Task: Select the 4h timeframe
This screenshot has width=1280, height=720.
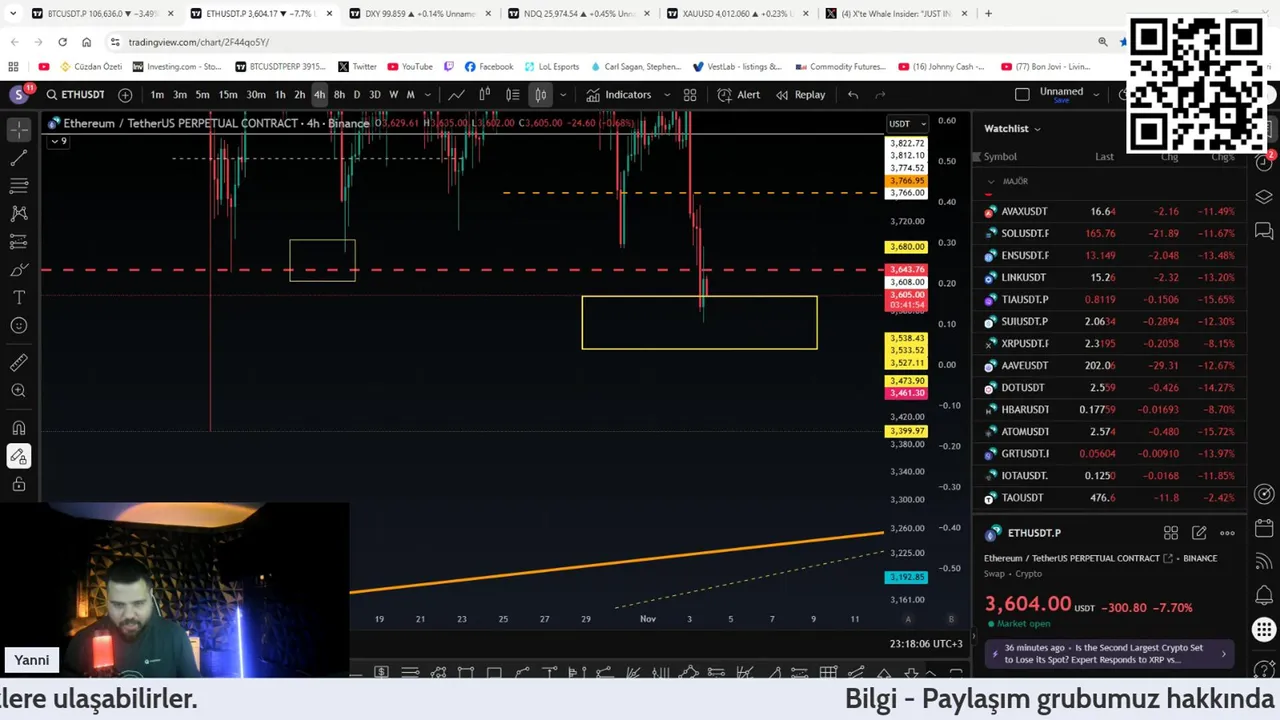Action: tap(319, 95)
